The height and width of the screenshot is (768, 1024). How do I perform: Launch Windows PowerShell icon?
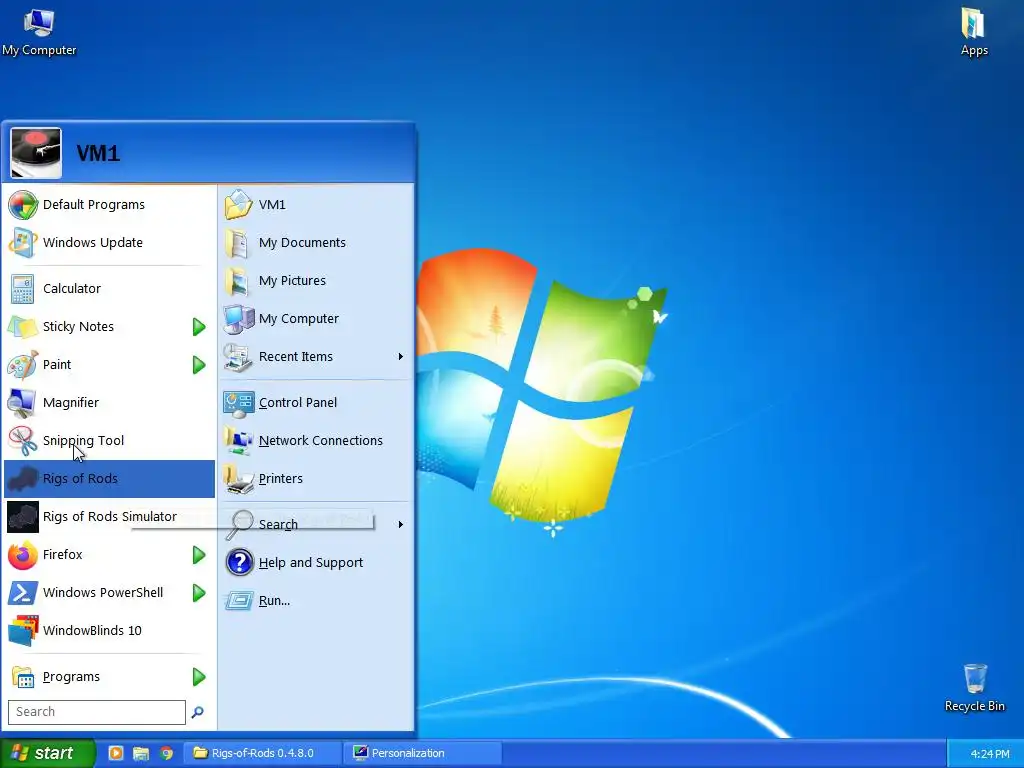coord(22,593)
